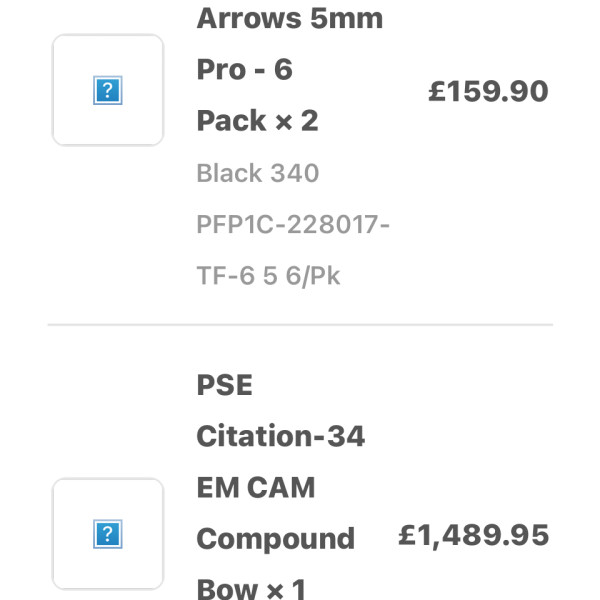Click the 'Pack × 2' quantity text
Image resolution: width=600 pixels, height=600 pixels.
coord(257,121)
